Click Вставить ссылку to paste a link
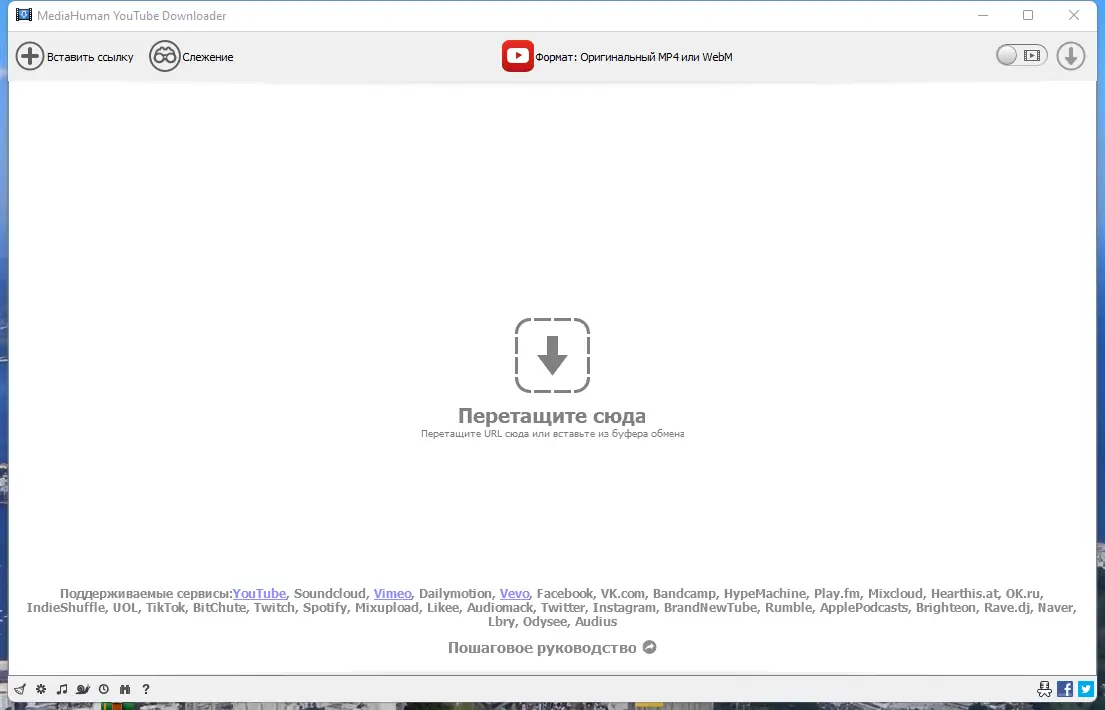 74,56
